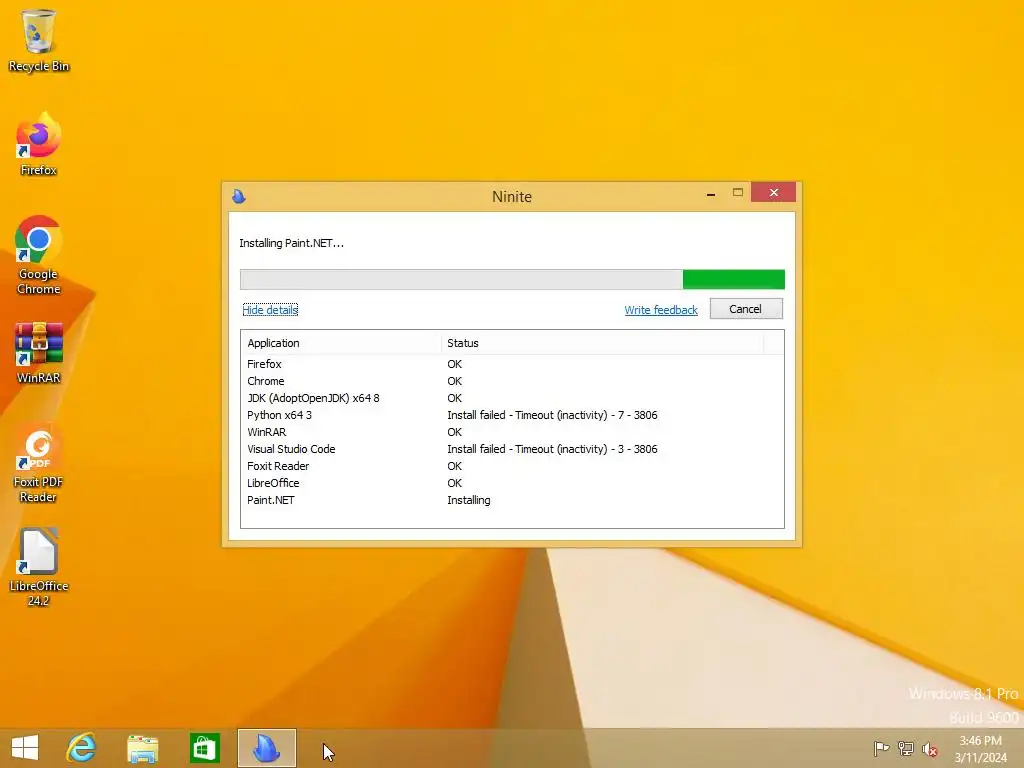This screenshot has width=1024, height=768.
Task: Select the Chrome row in the list
Action: click(x=512, y=381)
